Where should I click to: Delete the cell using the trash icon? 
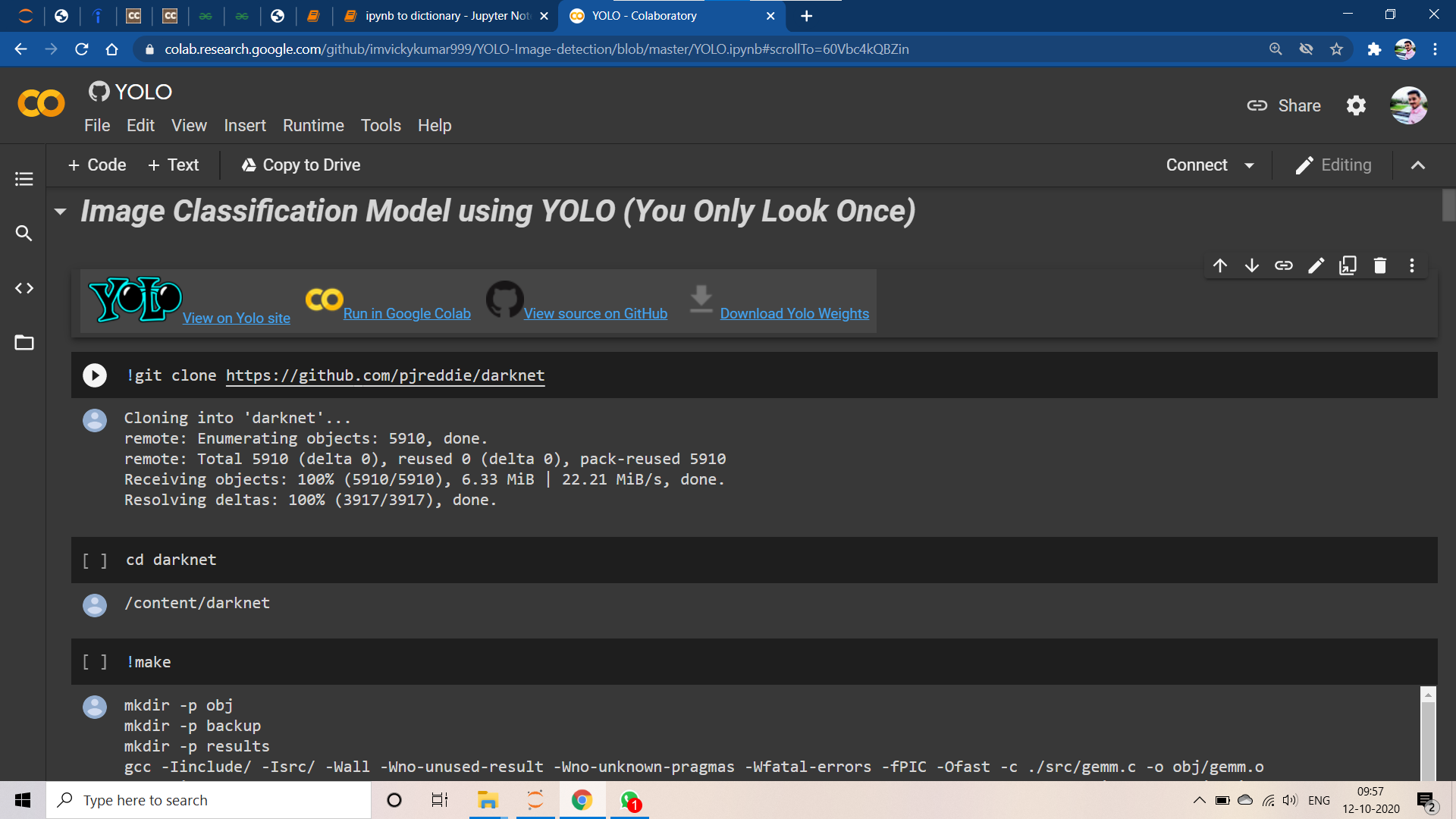[x=1380, y=265]
